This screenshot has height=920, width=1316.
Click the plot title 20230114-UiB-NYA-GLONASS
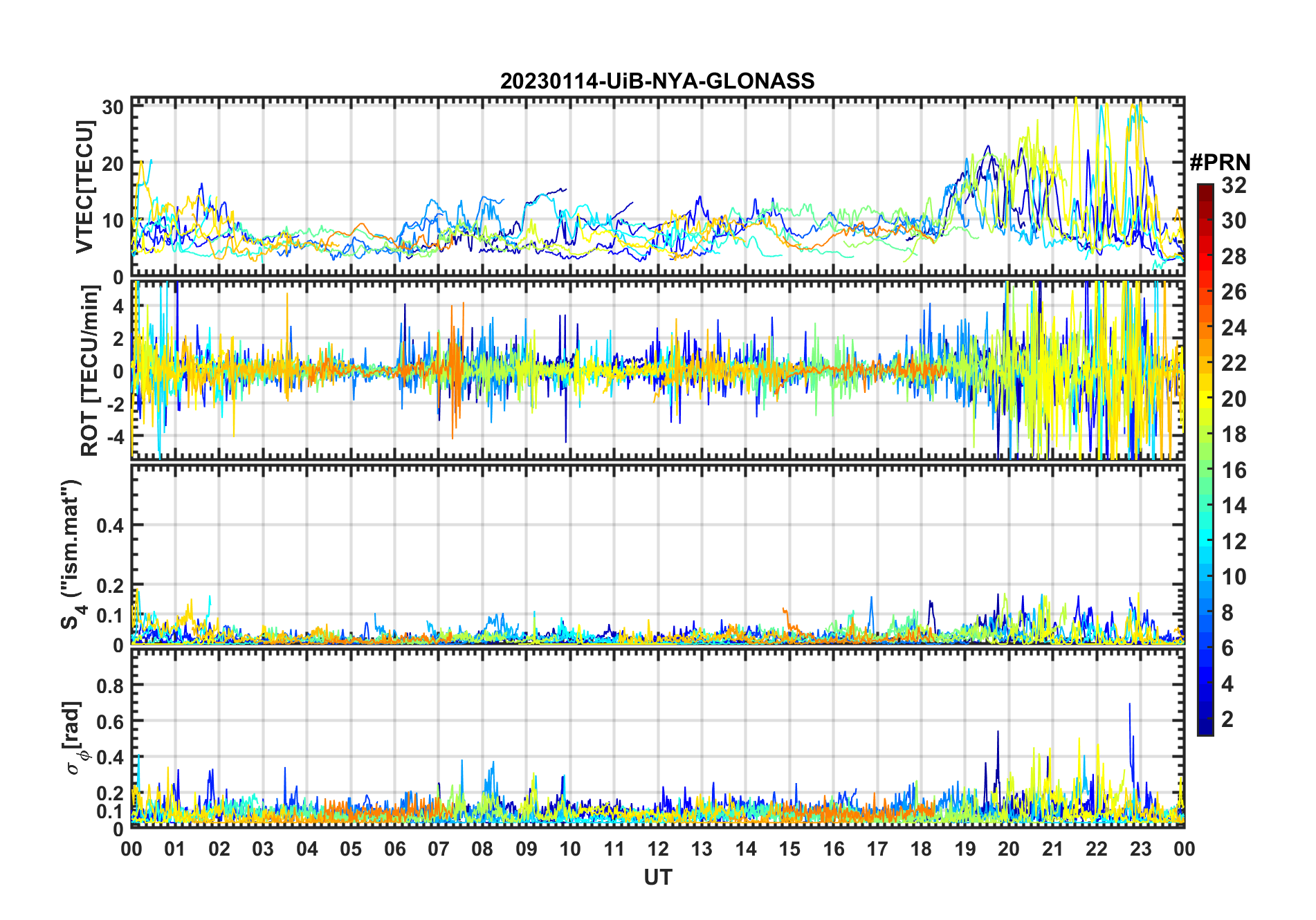pyautogui.click(x=657, y=82)
